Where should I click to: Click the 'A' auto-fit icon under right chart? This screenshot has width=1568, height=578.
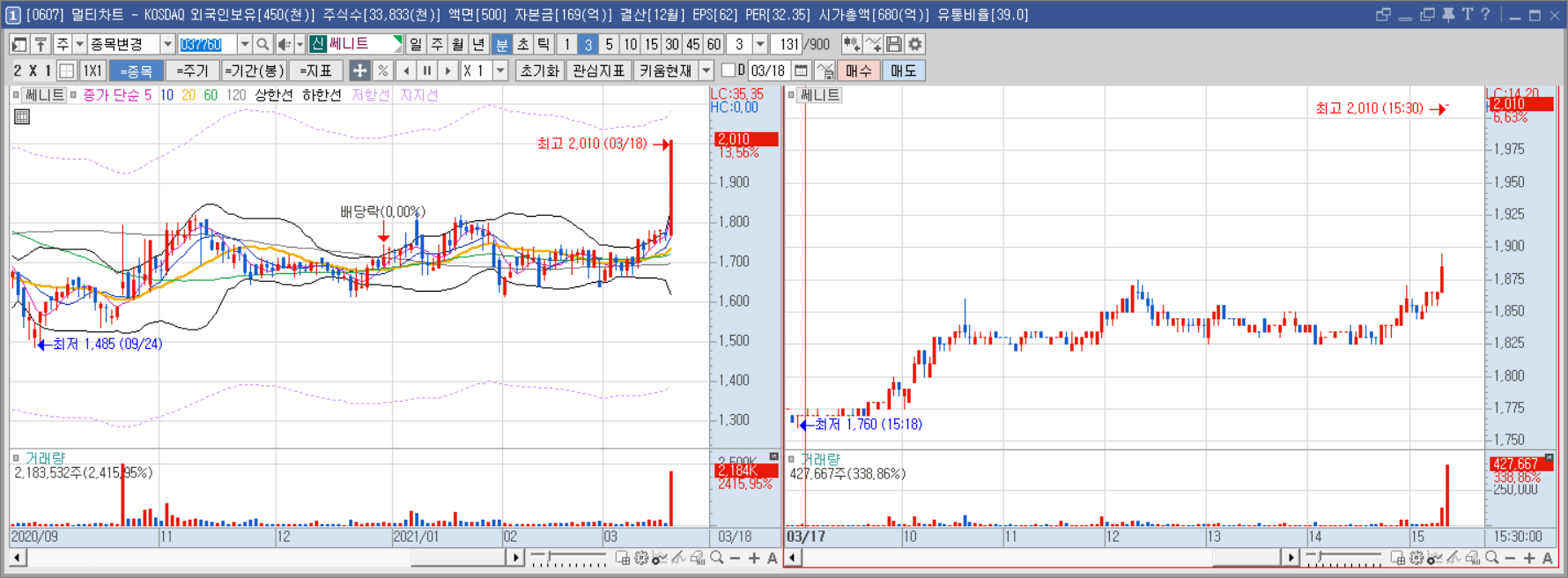(1548, 558)
